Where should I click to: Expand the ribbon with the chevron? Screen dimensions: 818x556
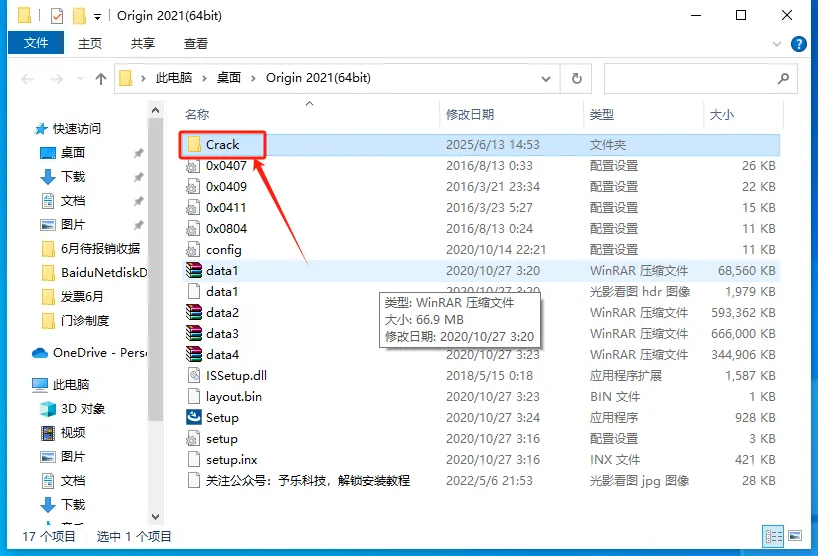click(777, 44)
